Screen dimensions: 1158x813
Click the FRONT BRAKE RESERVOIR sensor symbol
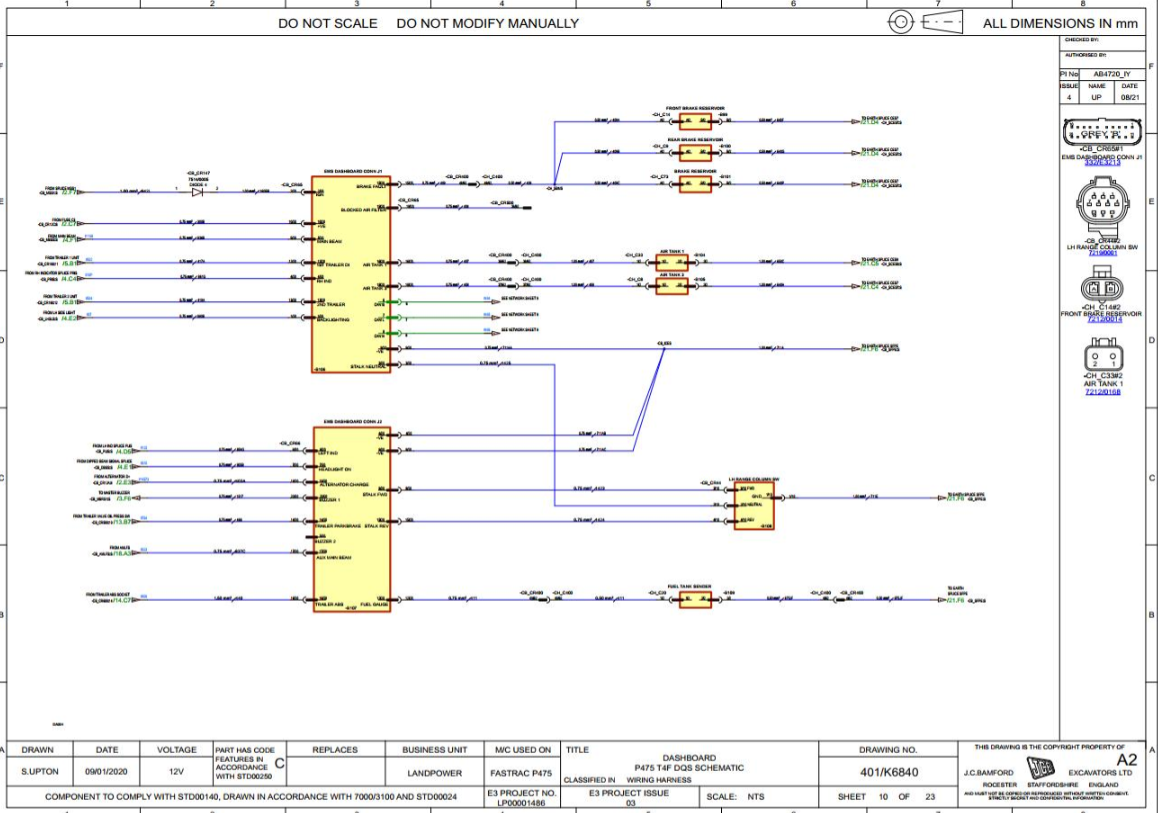click(x=695, y=120)
